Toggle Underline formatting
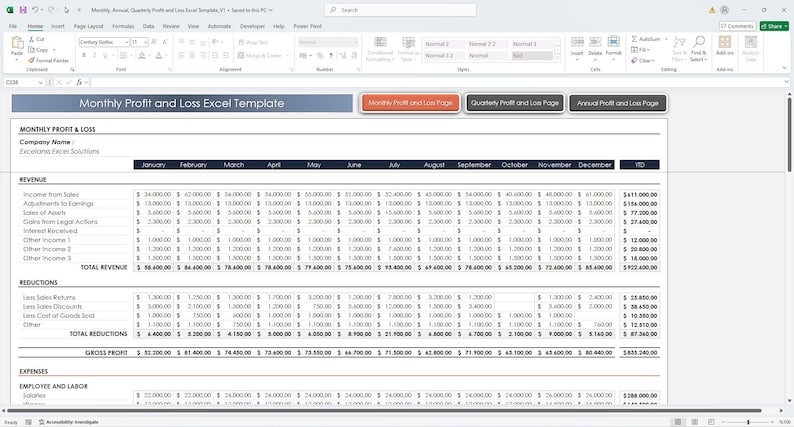794x427 pixels. point(105,55)
